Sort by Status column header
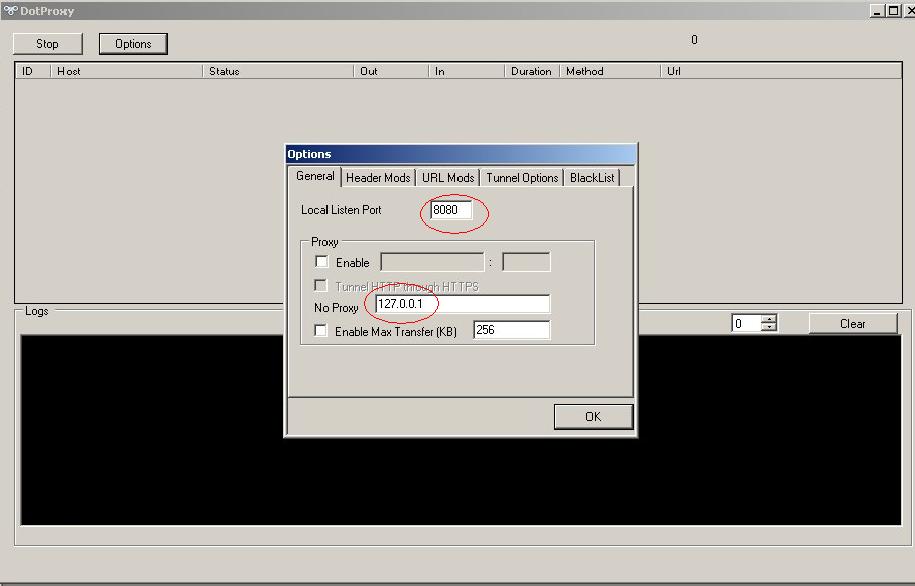This screenshot has height=586, width=915. 278,71
